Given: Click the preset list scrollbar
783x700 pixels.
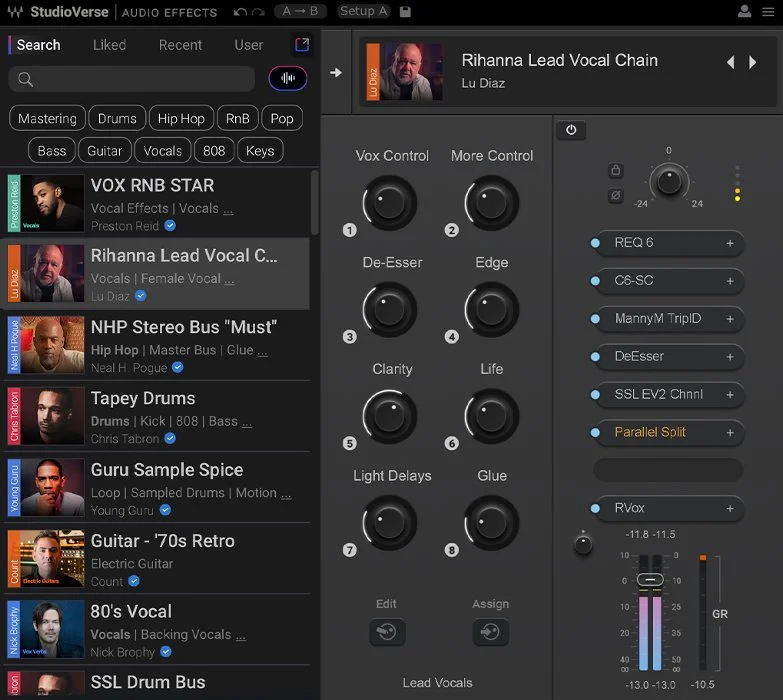Looking at the screenshot, I should 314,202.
